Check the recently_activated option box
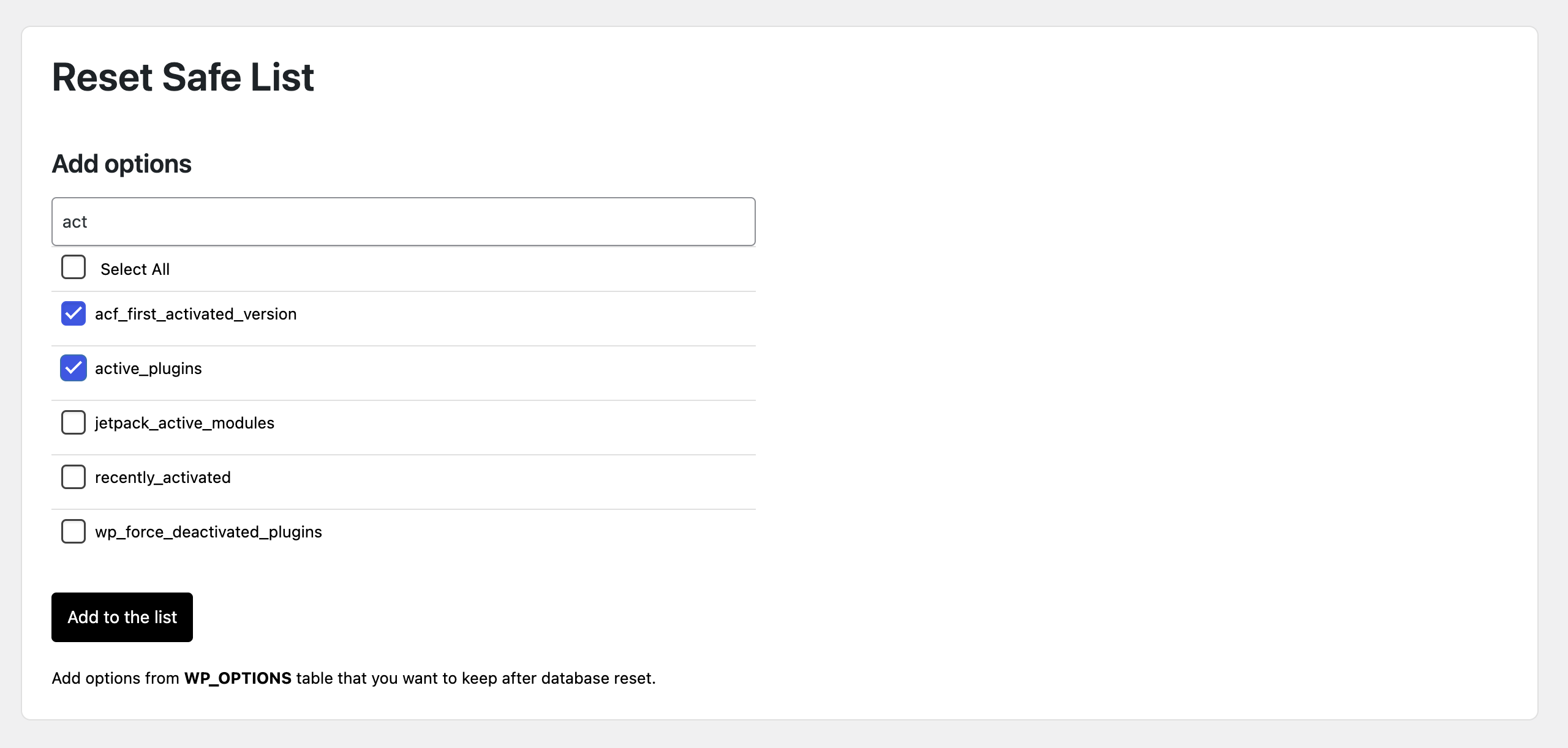1568x748 pixels. [73, 477]
